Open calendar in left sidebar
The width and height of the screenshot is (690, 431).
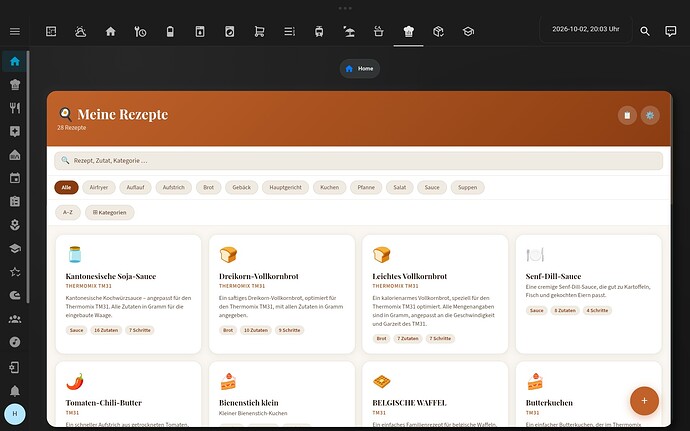coord(15,178)
